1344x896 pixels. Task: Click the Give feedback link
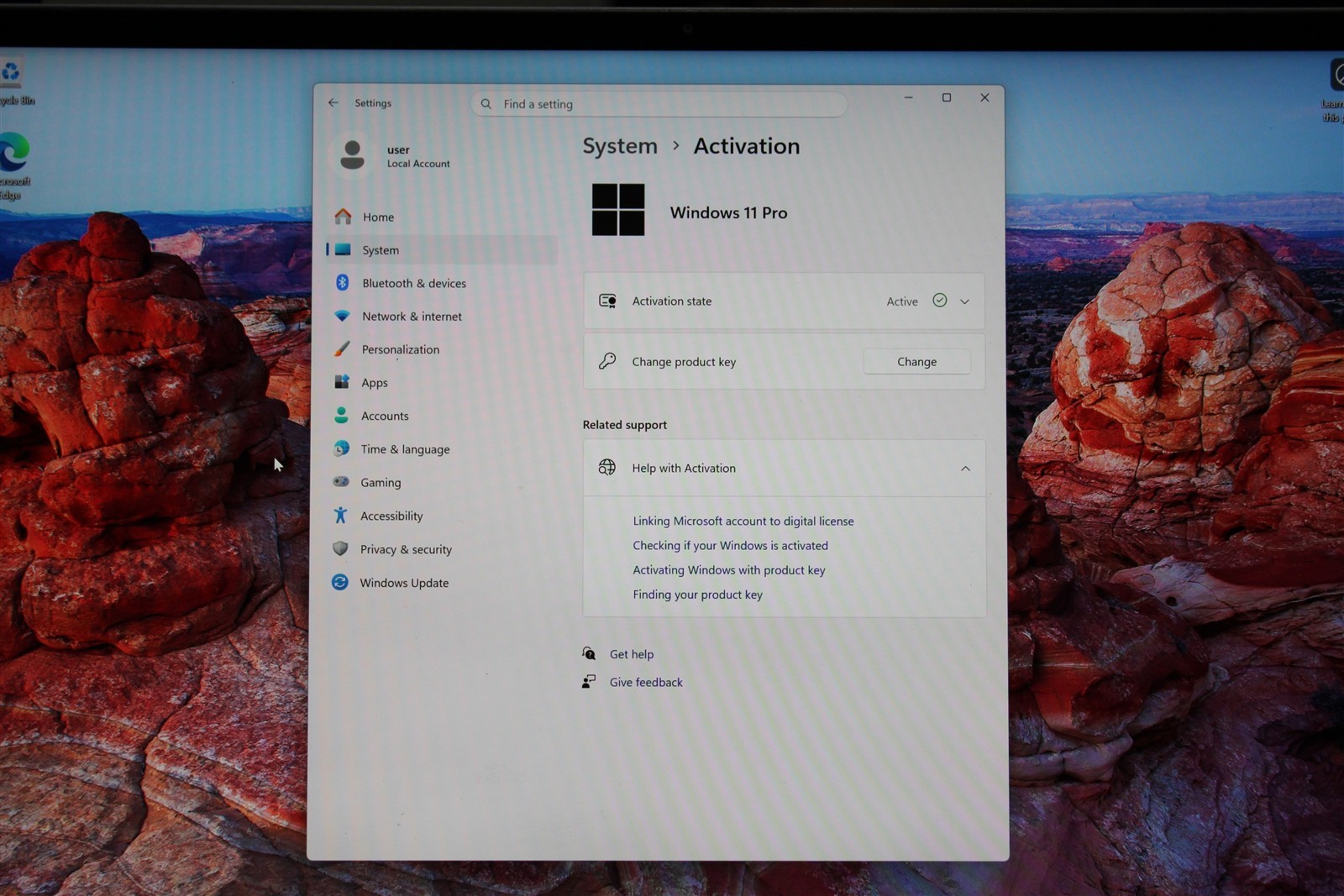click(x=646, y=682)
